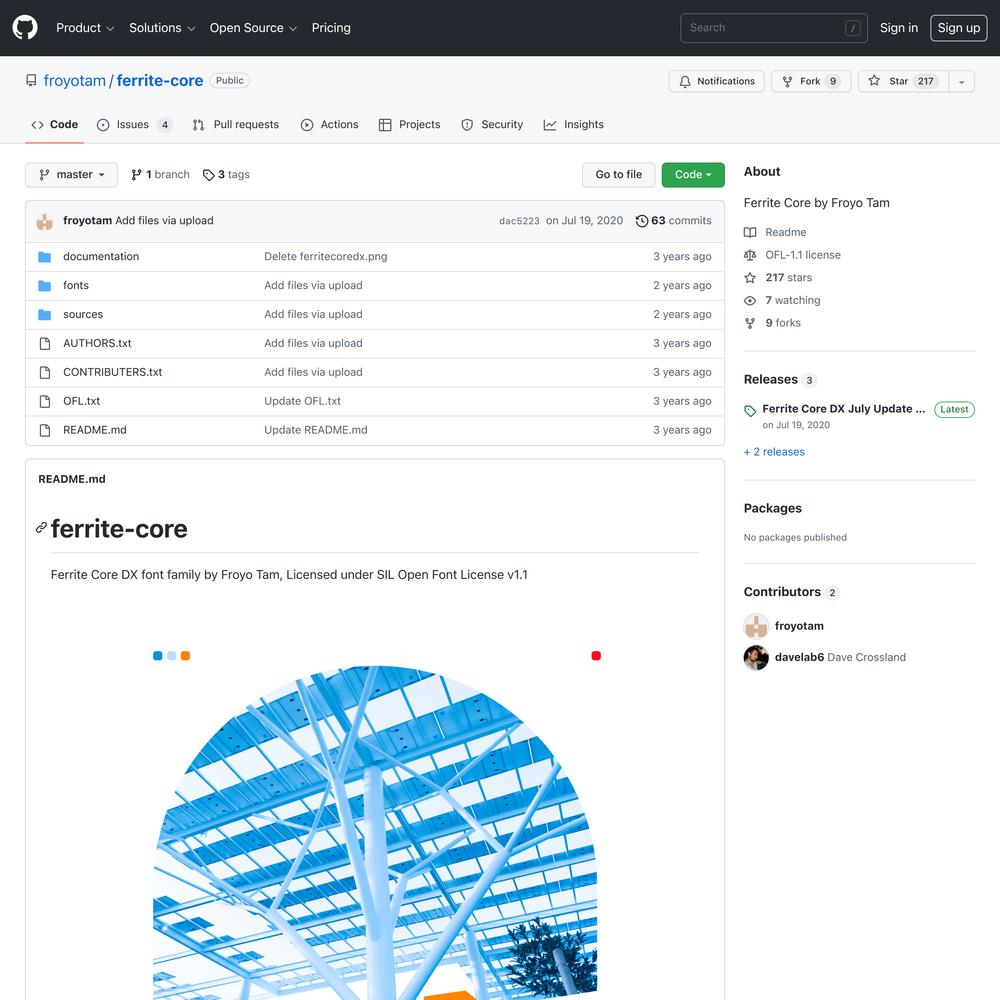Open the + 2 releases link

click(774, 452)
